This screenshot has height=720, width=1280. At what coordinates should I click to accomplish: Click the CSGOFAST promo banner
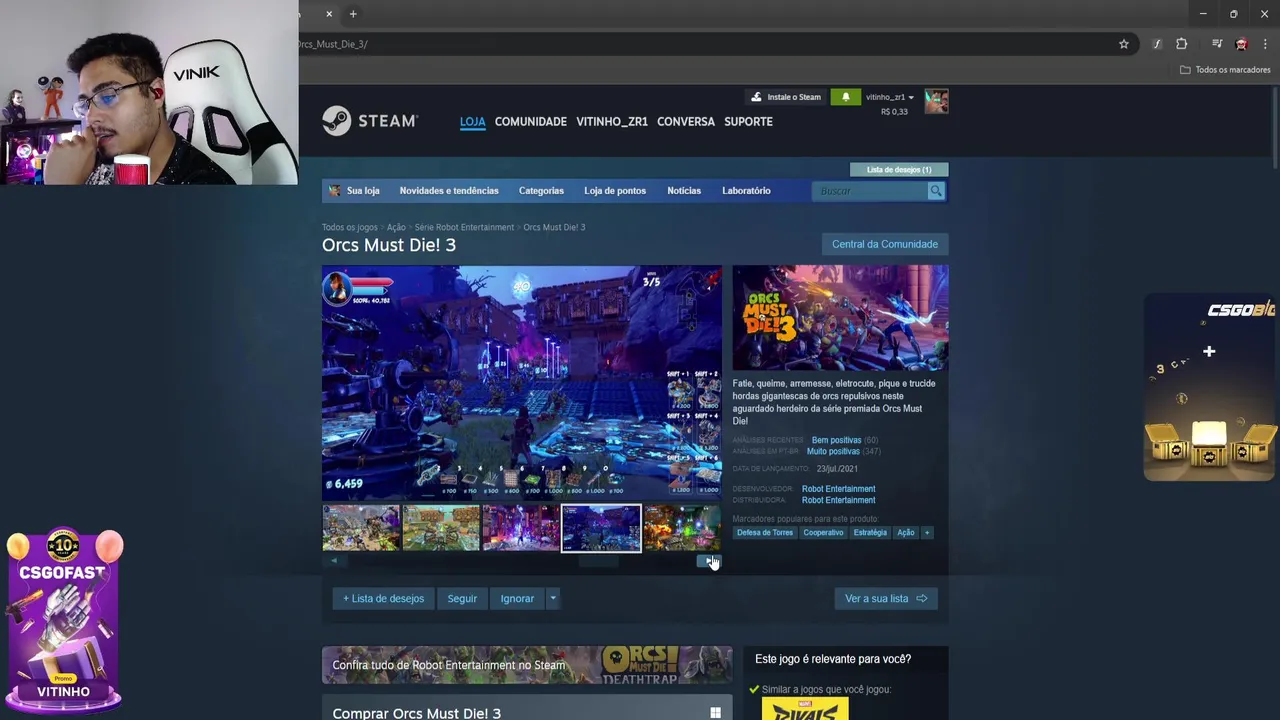63,620
